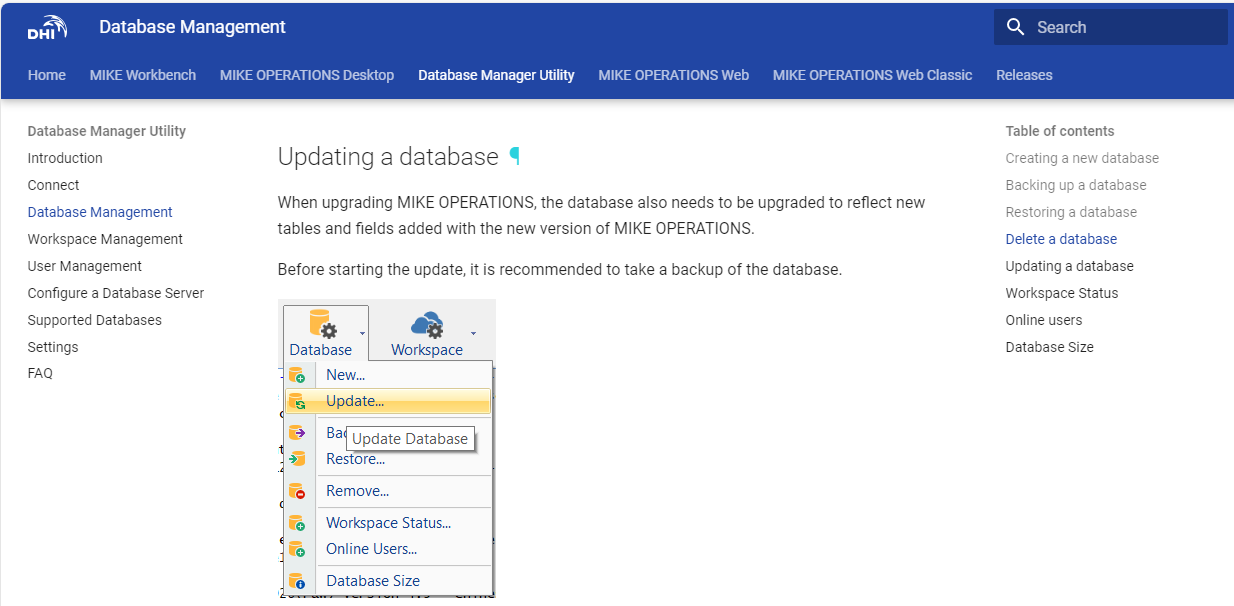Click the icon beside Workspace Status...
Image resolution: width=1234 pixels, height=606 pixels.
coord(297,523)
